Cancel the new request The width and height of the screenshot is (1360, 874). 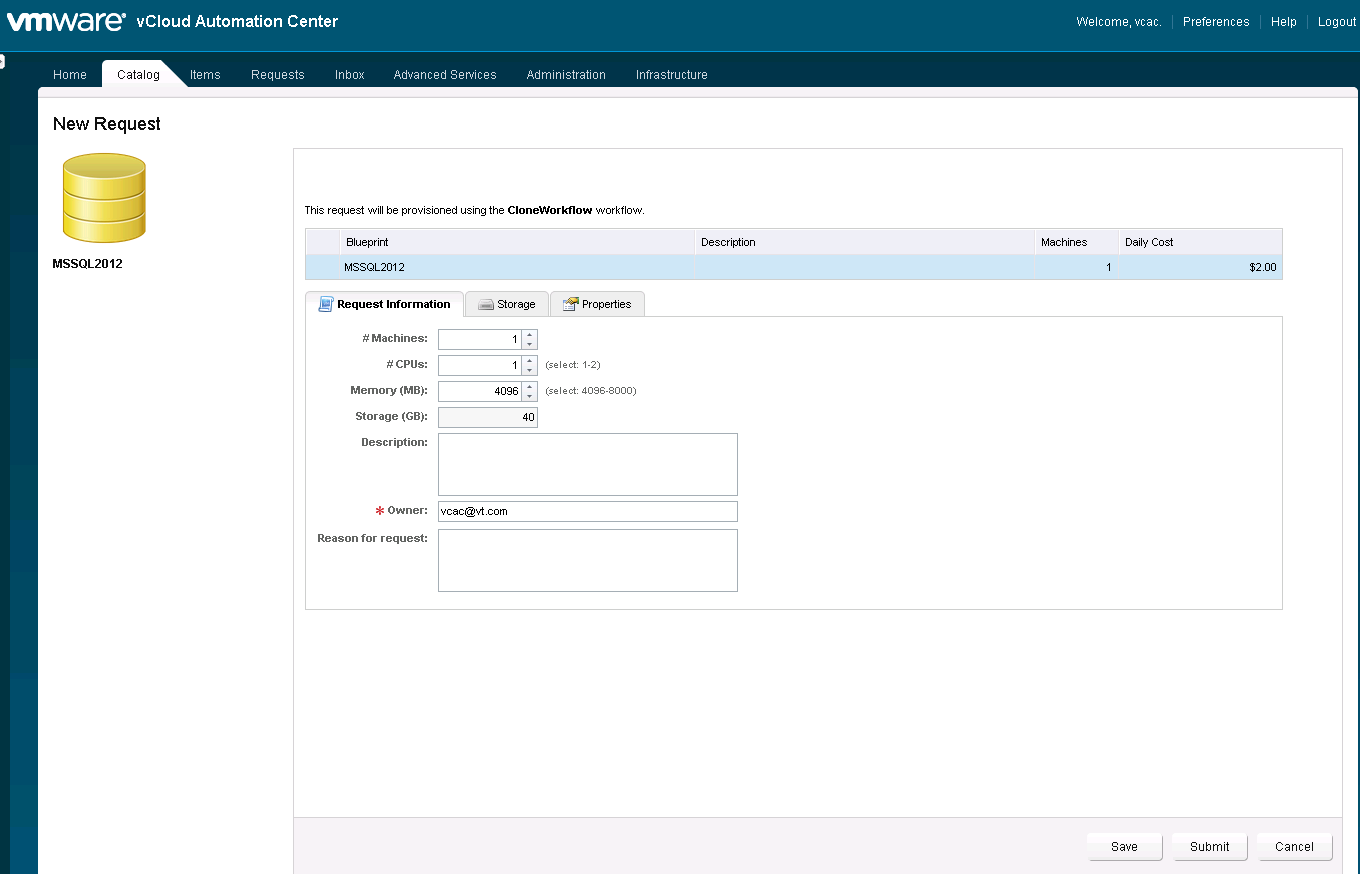1295,847
